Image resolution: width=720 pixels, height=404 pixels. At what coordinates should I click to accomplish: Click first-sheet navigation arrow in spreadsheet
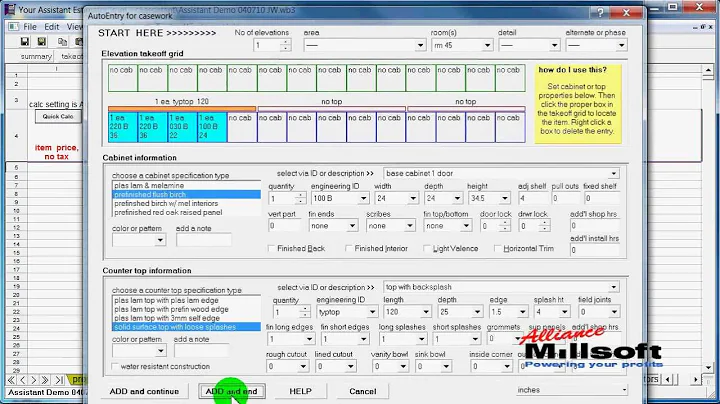[11, 380]
